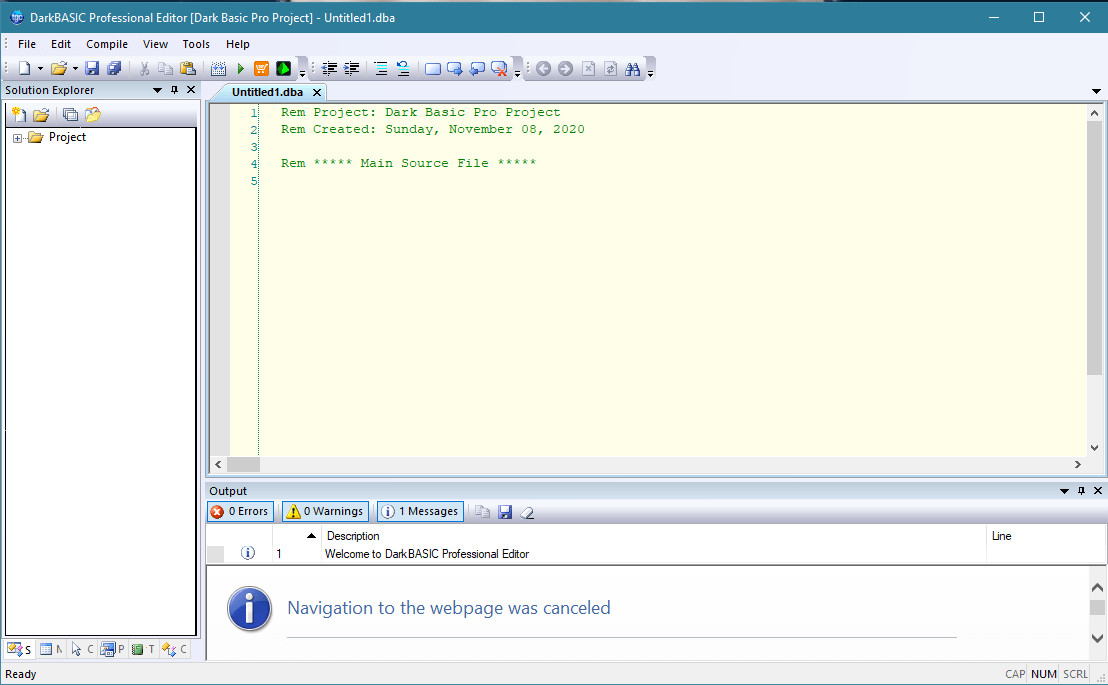Pin the Solution Explorer panel
The height and width of the screenshot is (685, 1108).
175,90
